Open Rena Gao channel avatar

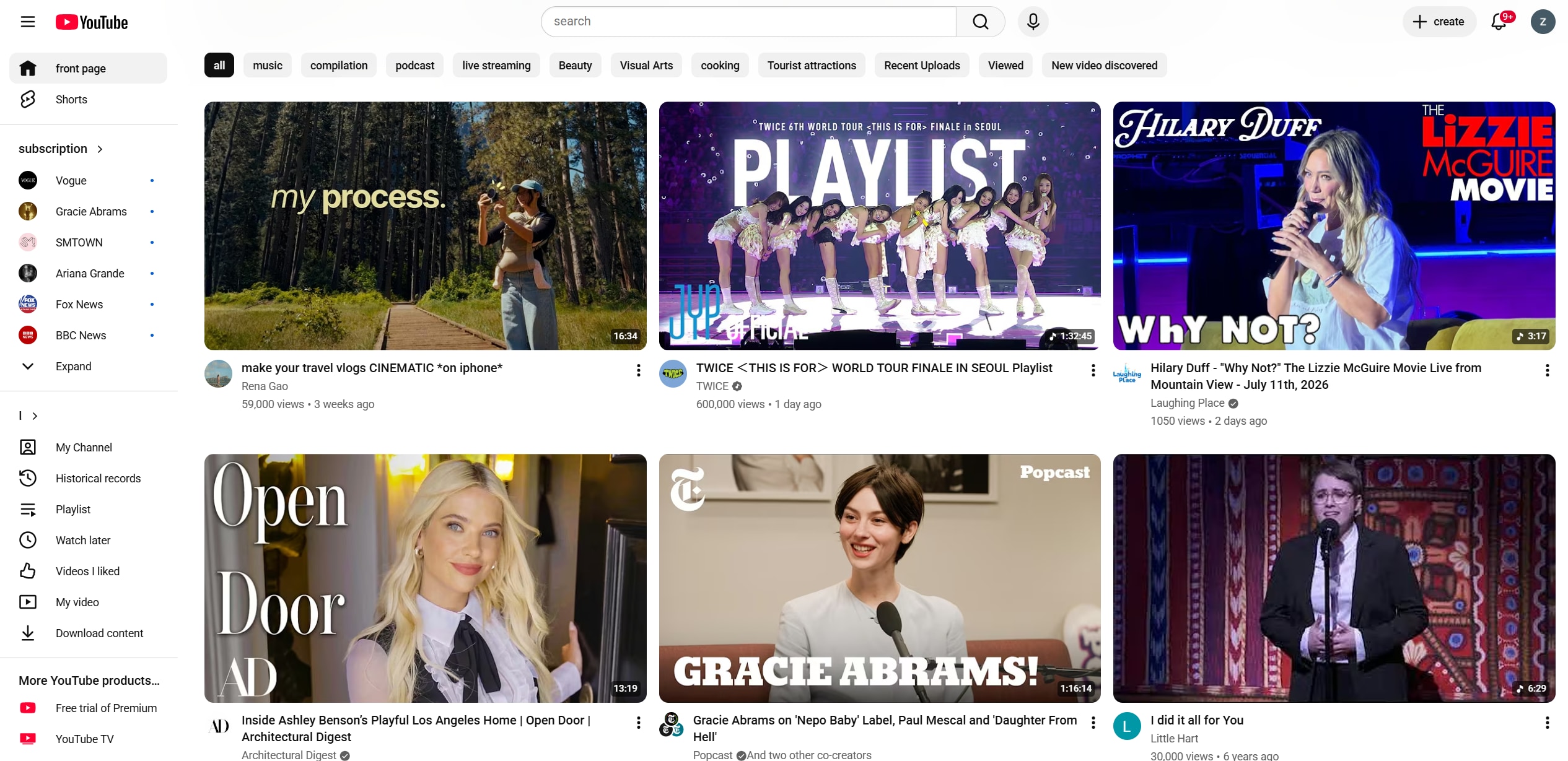[x=218, y=374]
